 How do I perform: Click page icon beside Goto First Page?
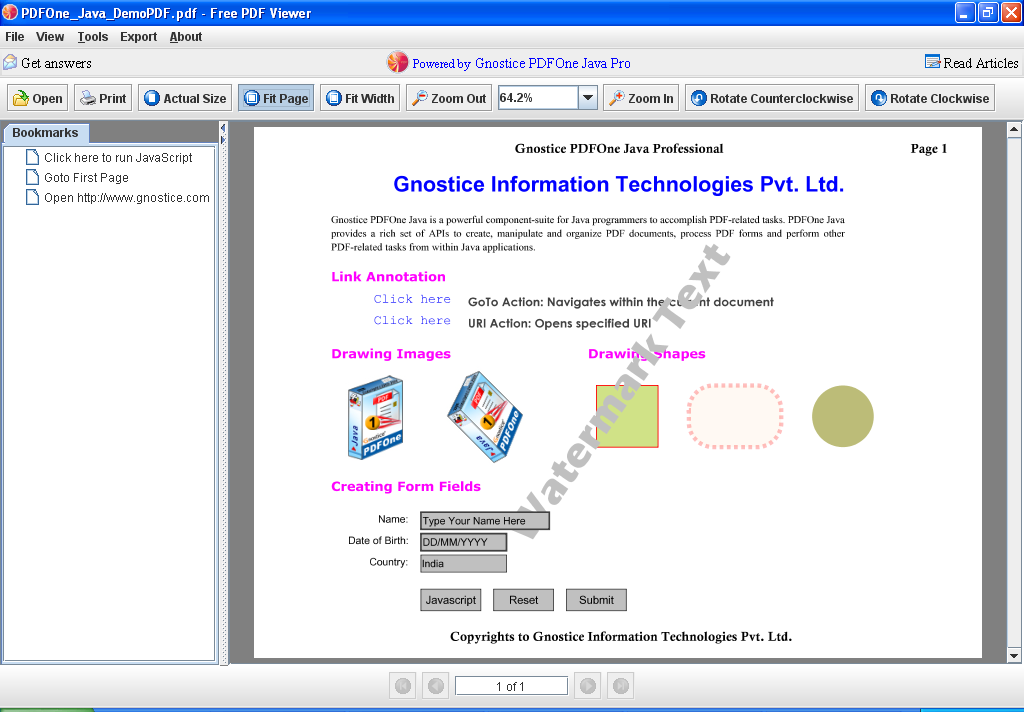tap(32, 177)
